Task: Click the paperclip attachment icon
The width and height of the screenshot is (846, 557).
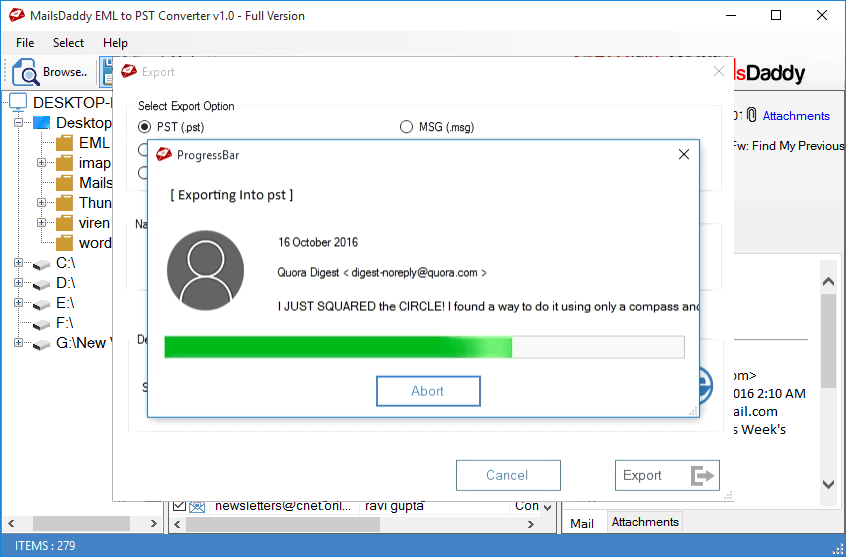Action: (752, 116)
